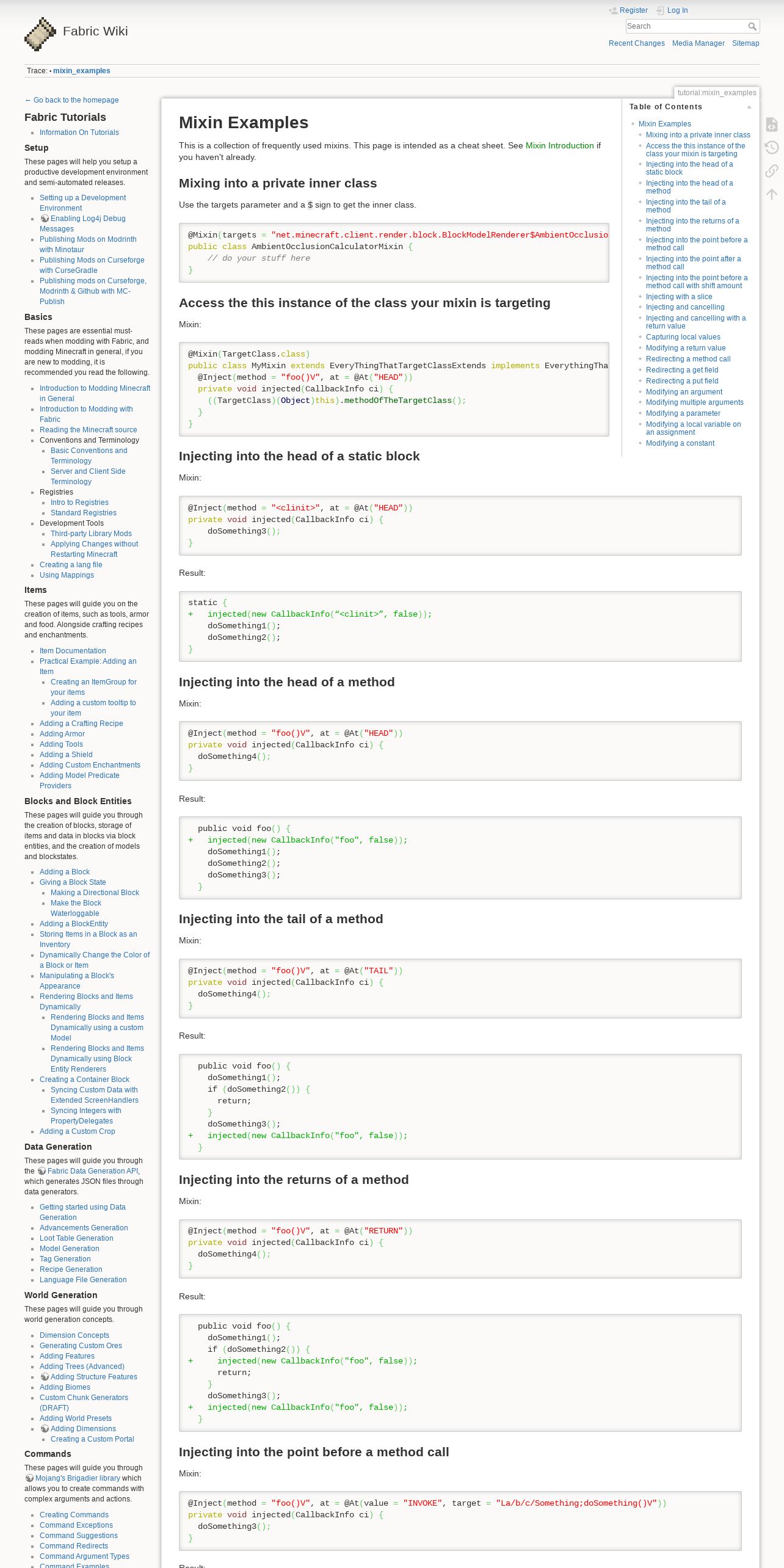Open Dimension Concepts
Screen dimensions: 784x1568
tap(74, 1335)
